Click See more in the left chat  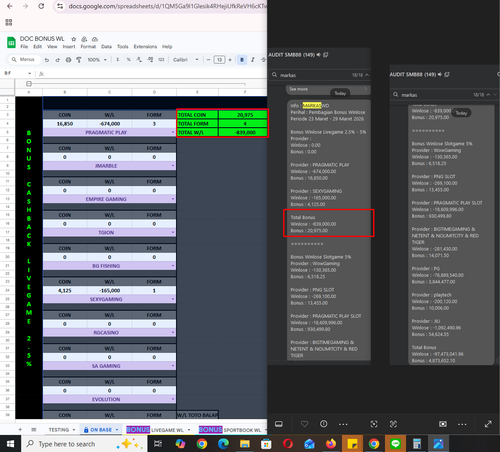pyautogui.click(x=298, y=89)
